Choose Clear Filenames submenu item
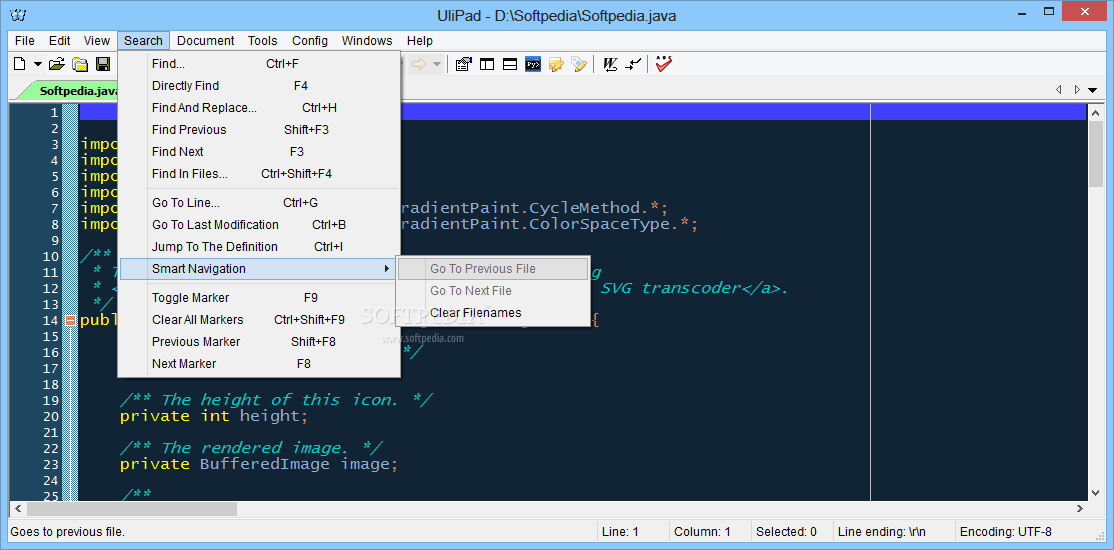The image size is (1114, 550). point(493,313)
